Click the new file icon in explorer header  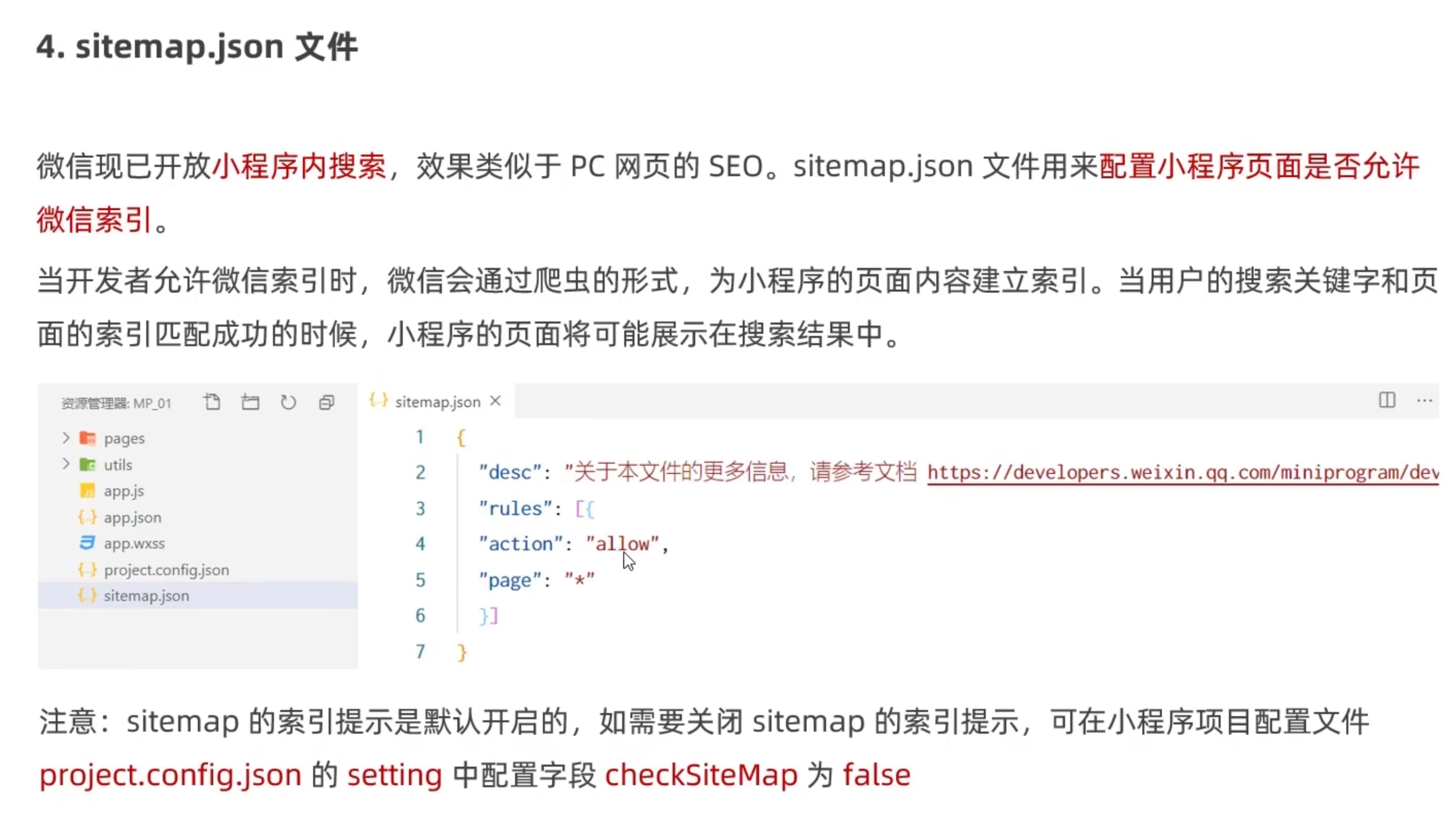(212, 402)
